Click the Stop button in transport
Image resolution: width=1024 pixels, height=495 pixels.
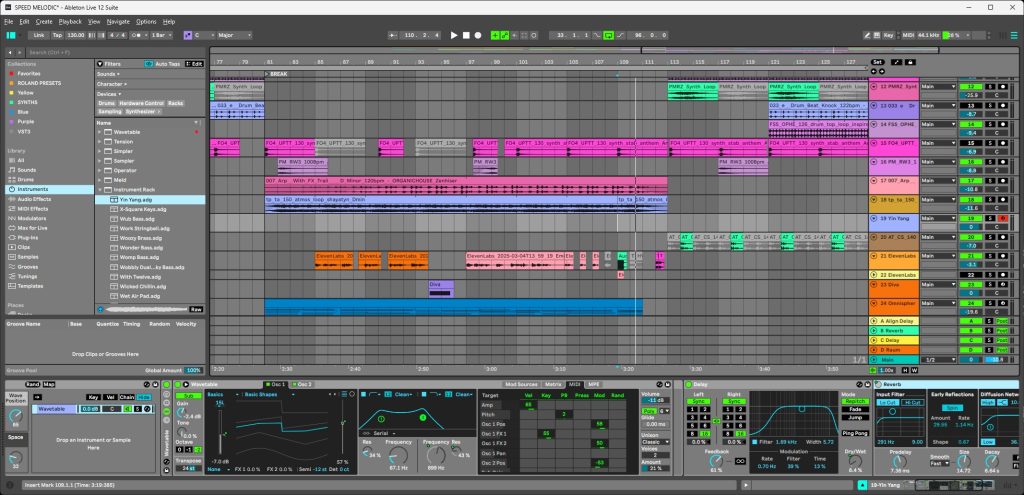466,35
